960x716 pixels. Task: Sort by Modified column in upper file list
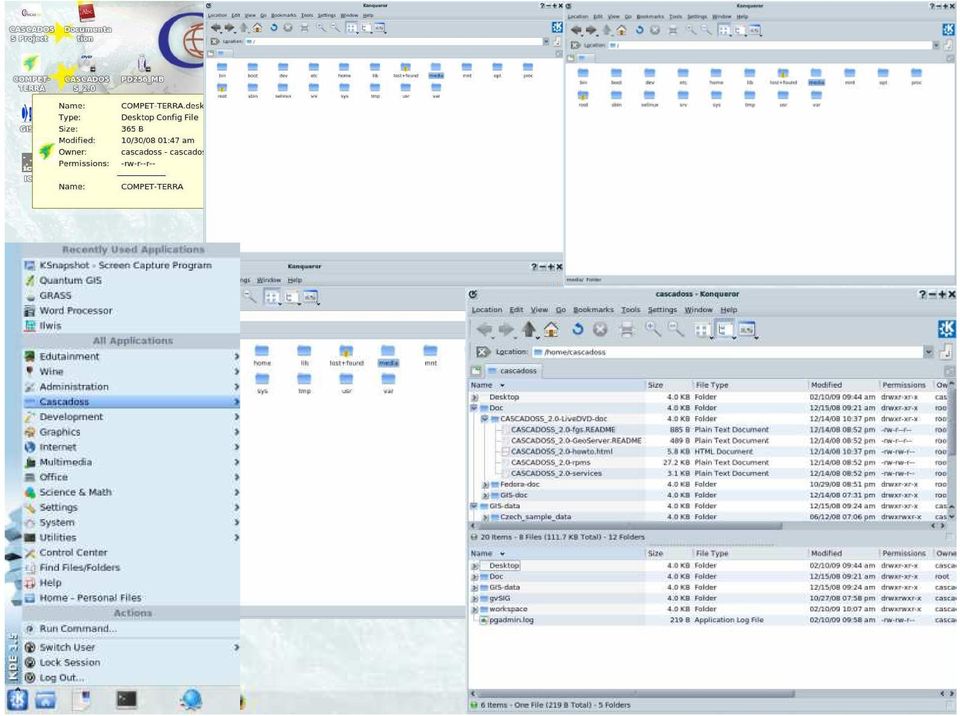843,385
